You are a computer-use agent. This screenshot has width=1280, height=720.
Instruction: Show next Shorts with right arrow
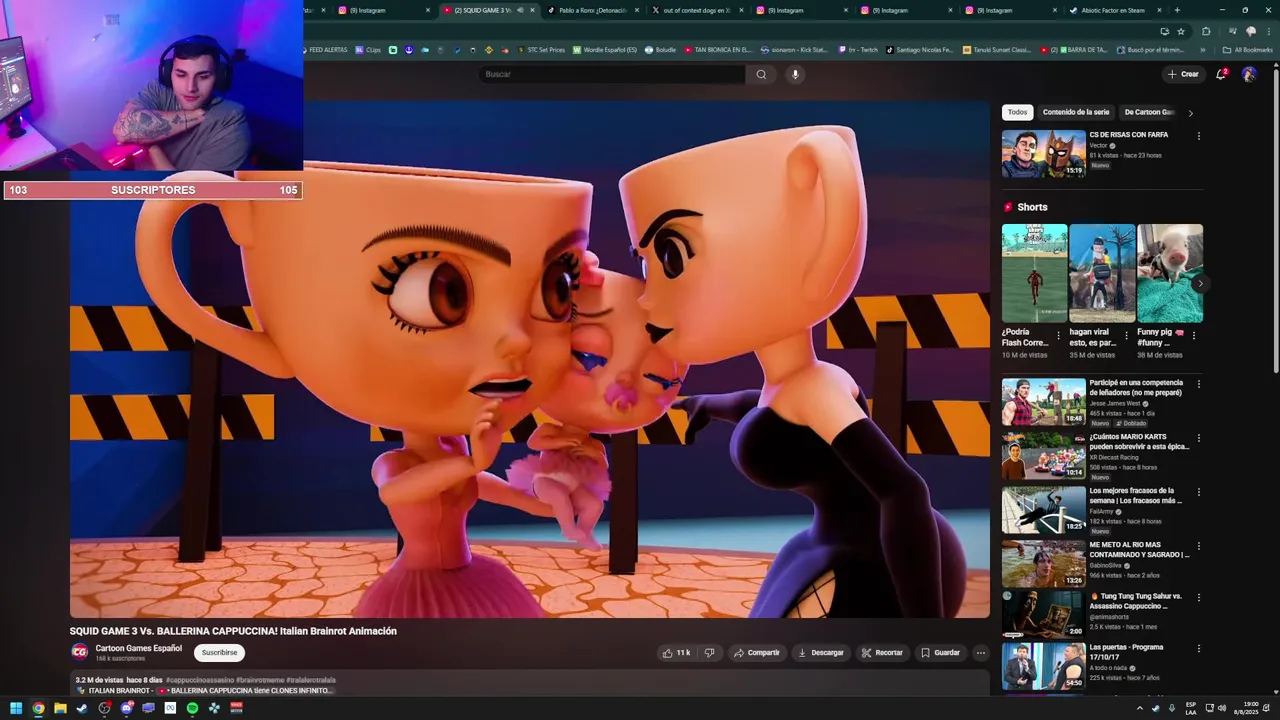[1200, 284]
